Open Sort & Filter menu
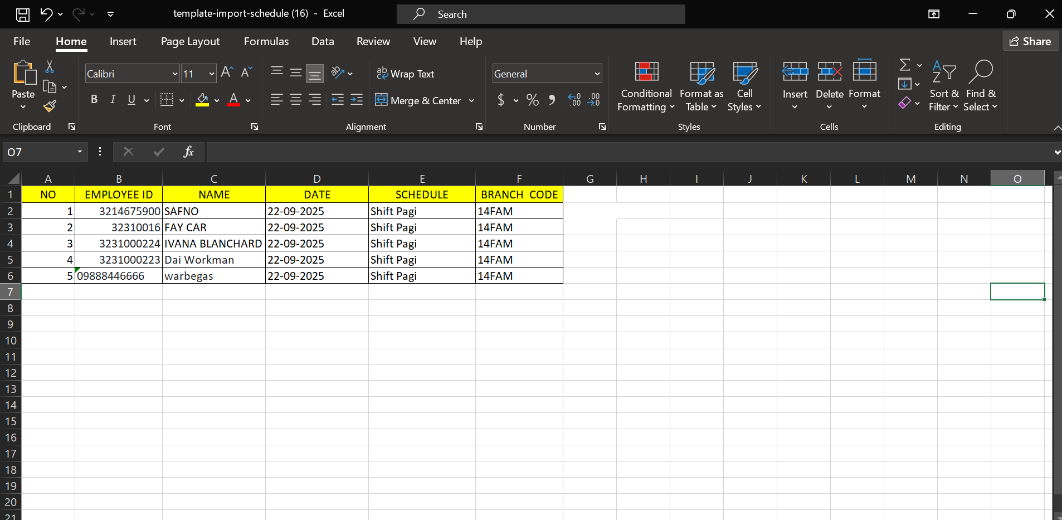This screenshot has width=1062, height=520. pos(944,86)
